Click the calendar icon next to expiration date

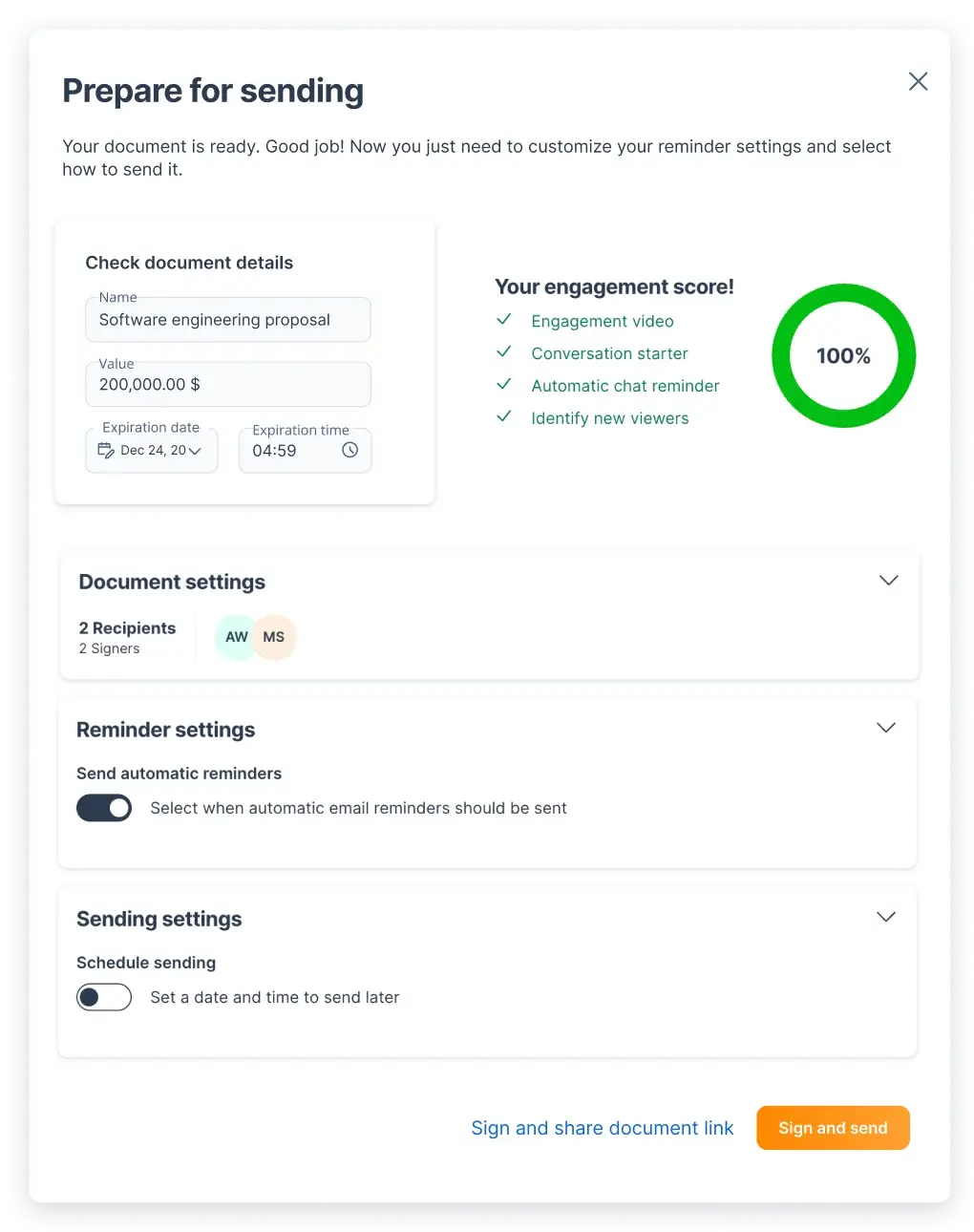coord(104,450)
